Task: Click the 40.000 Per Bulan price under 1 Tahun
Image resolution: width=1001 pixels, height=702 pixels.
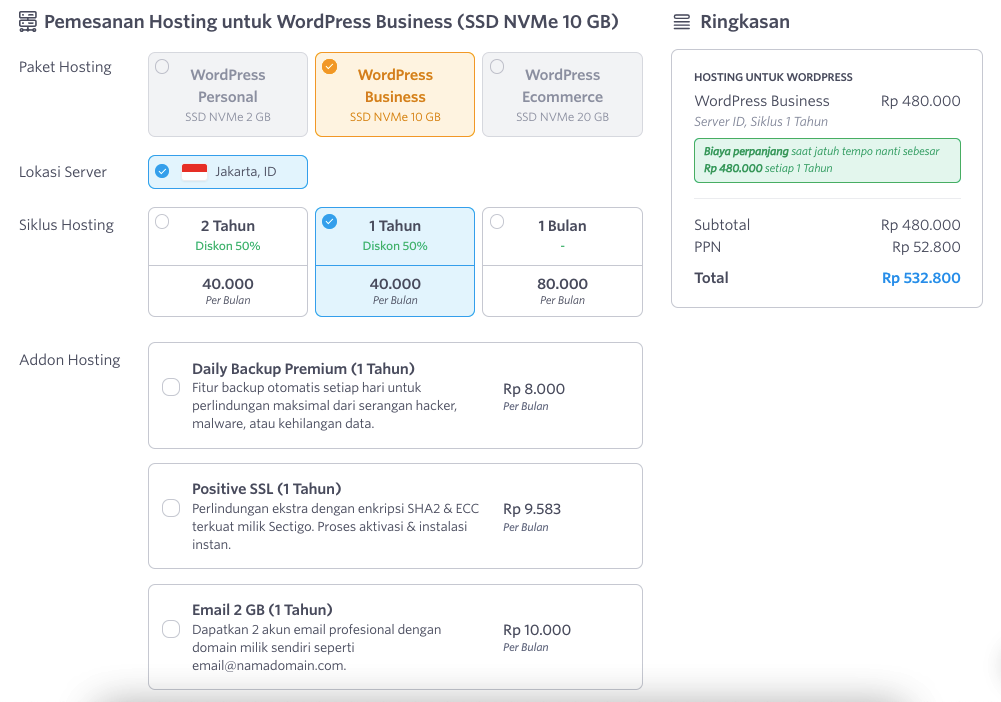Action: [395, 291]
